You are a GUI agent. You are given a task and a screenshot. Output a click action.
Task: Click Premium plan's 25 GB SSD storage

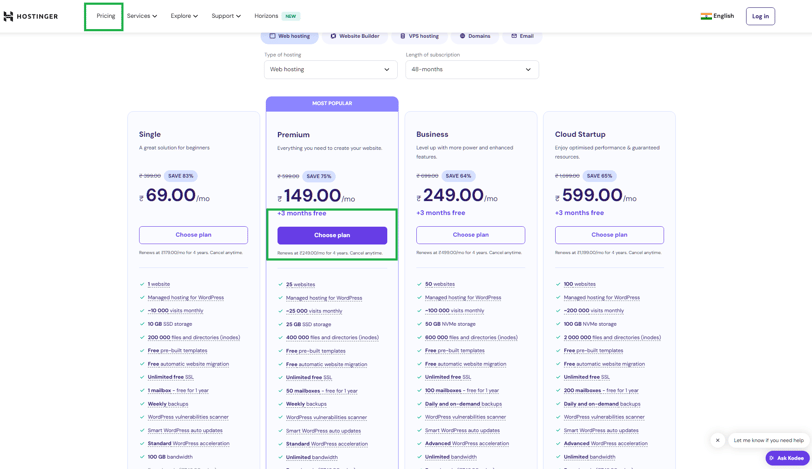click(x=308, y=325)
